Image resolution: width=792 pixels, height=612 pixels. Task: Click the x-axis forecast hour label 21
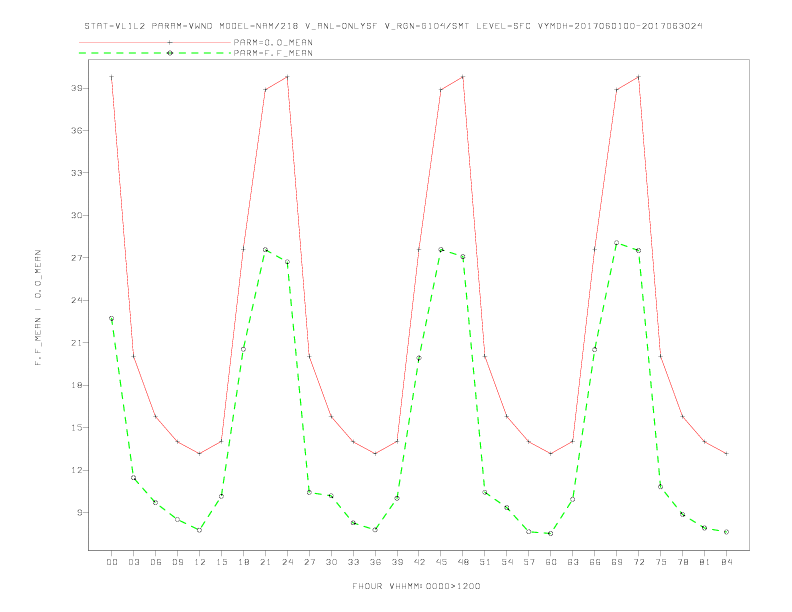pyautogui.click(x=265, y=562)
